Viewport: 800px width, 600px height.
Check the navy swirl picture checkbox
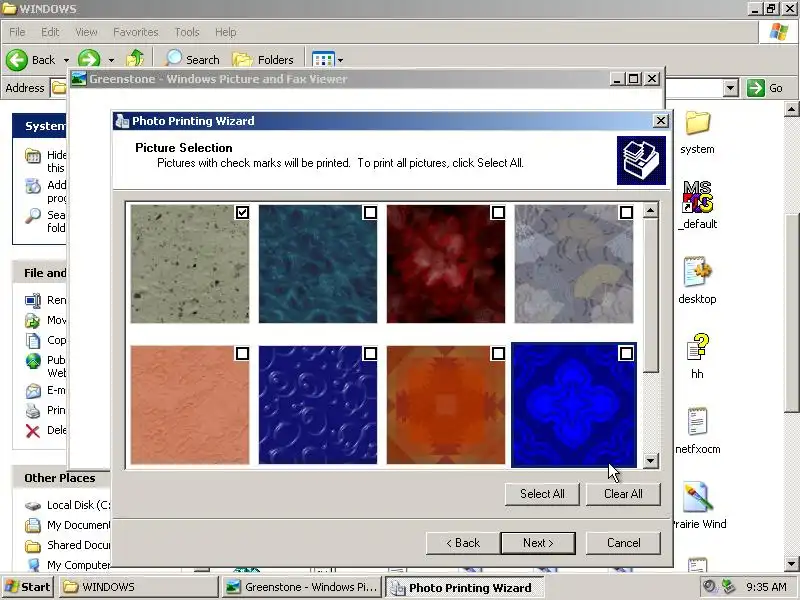(370, 354)
